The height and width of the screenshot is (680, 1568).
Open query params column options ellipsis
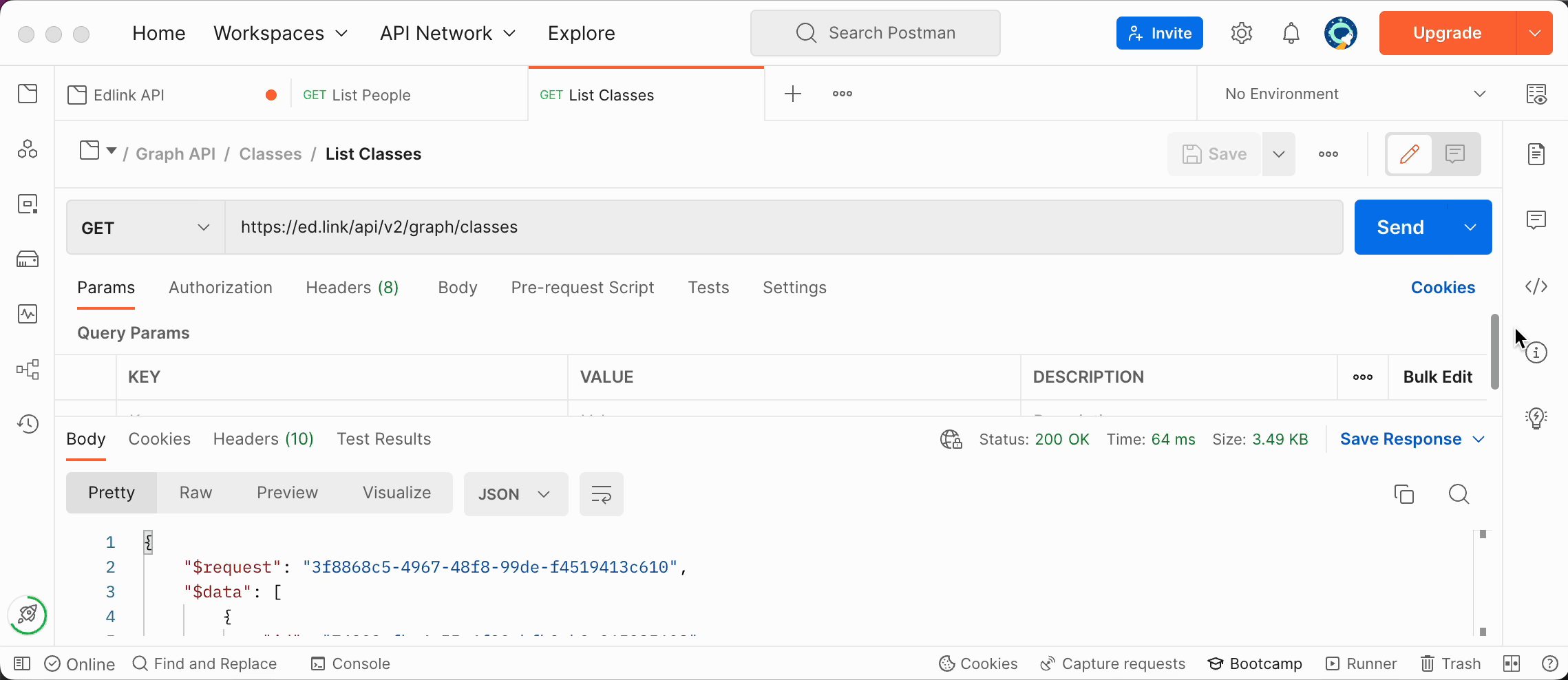[x=1363, y=377]
